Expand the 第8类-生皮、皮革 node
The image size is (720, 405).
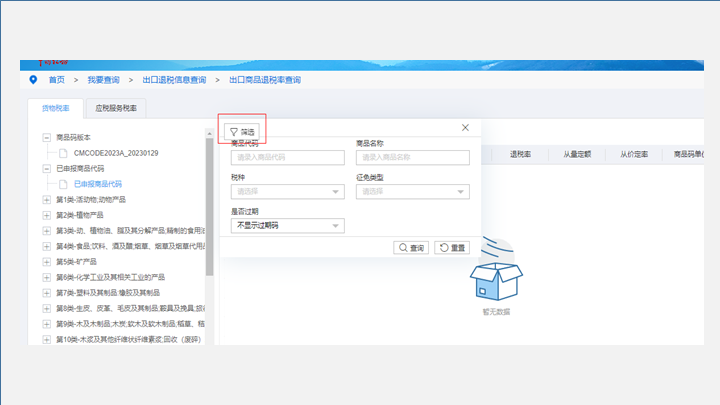click(x=46, y=309)
